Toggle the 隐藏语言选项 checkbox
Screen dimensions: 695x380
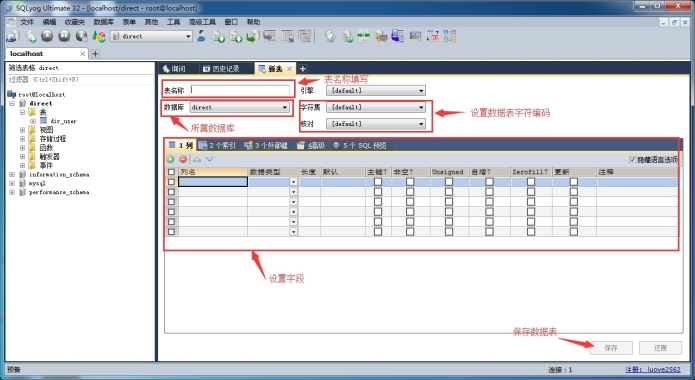tap(633, 160)
